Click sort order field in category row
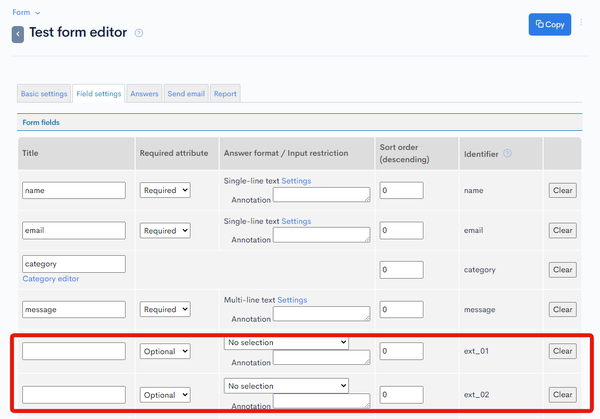 [401, 270]
